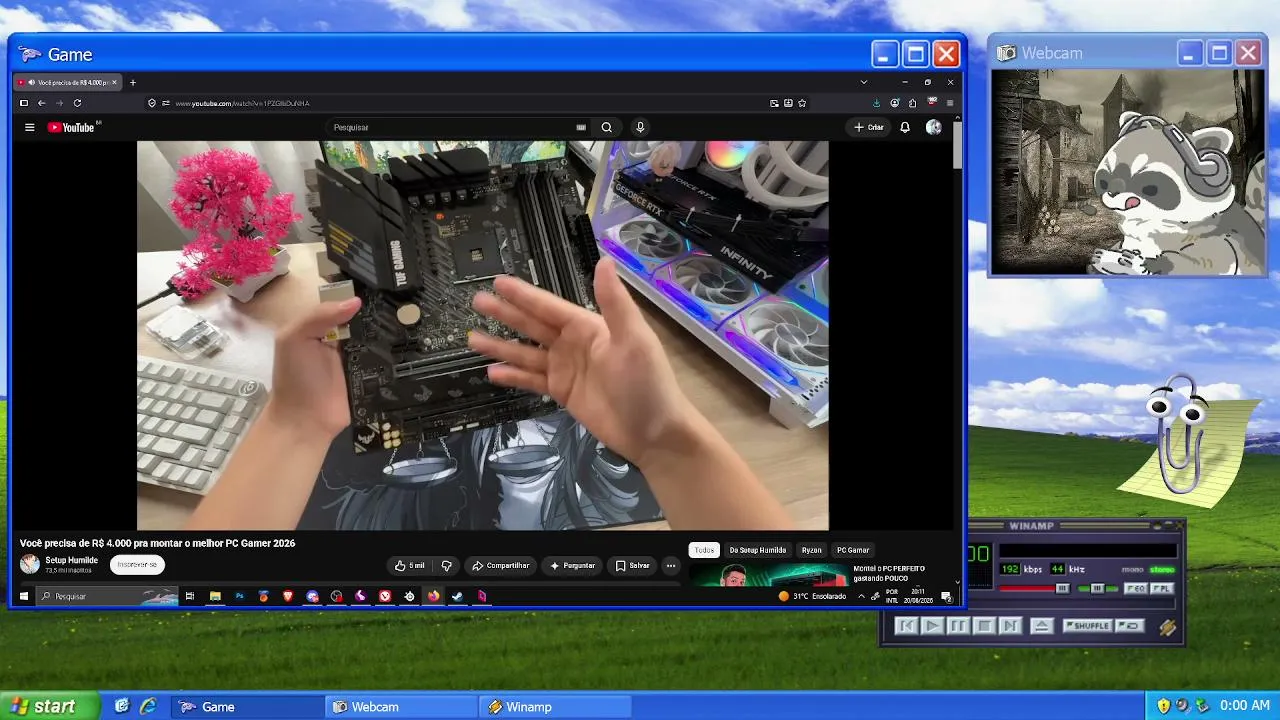Open the YouTube notifications bell

(x=905, y=127)
